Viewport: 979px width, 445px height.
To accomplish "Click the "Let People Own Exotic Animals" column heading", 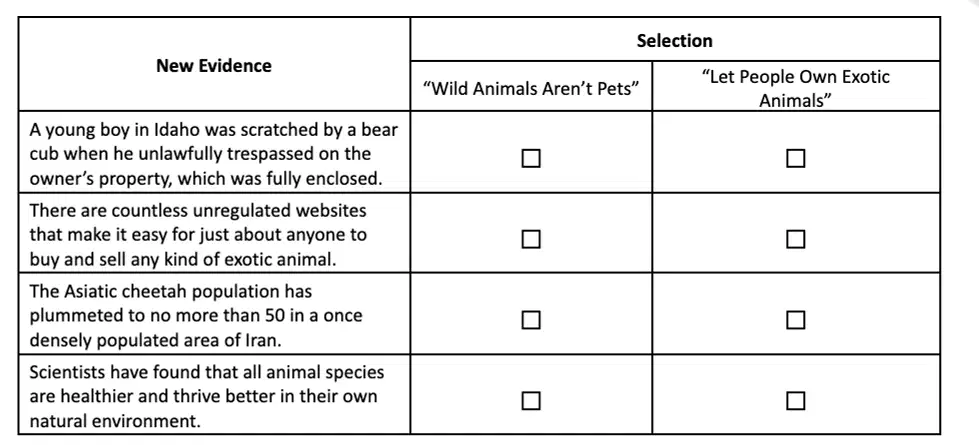I will pos(795,89).
